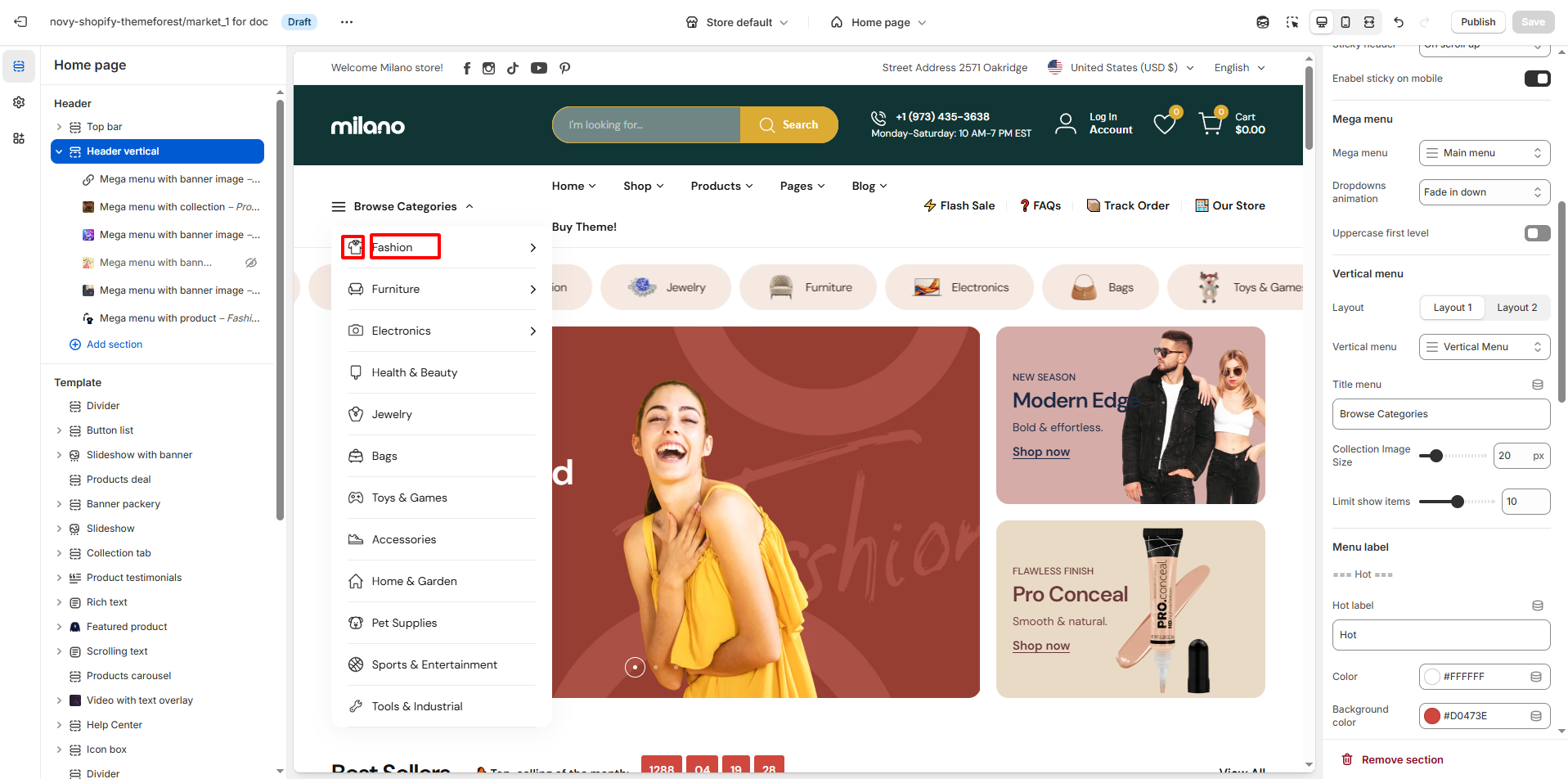Enable Uppercase first level toggle
Screen dimensions: 1568x779
1537,233
